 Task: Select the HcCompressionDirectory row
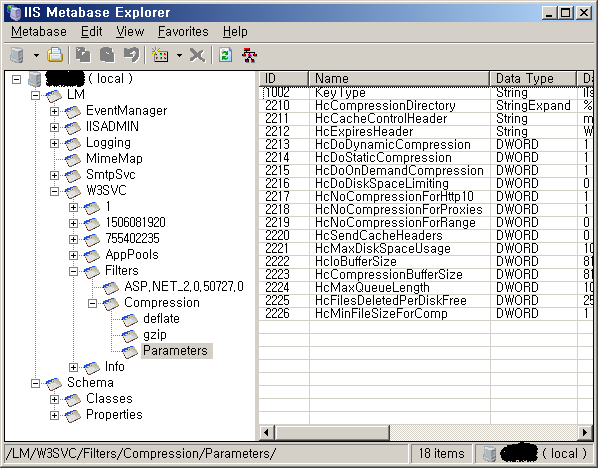[x=426, y=106]
